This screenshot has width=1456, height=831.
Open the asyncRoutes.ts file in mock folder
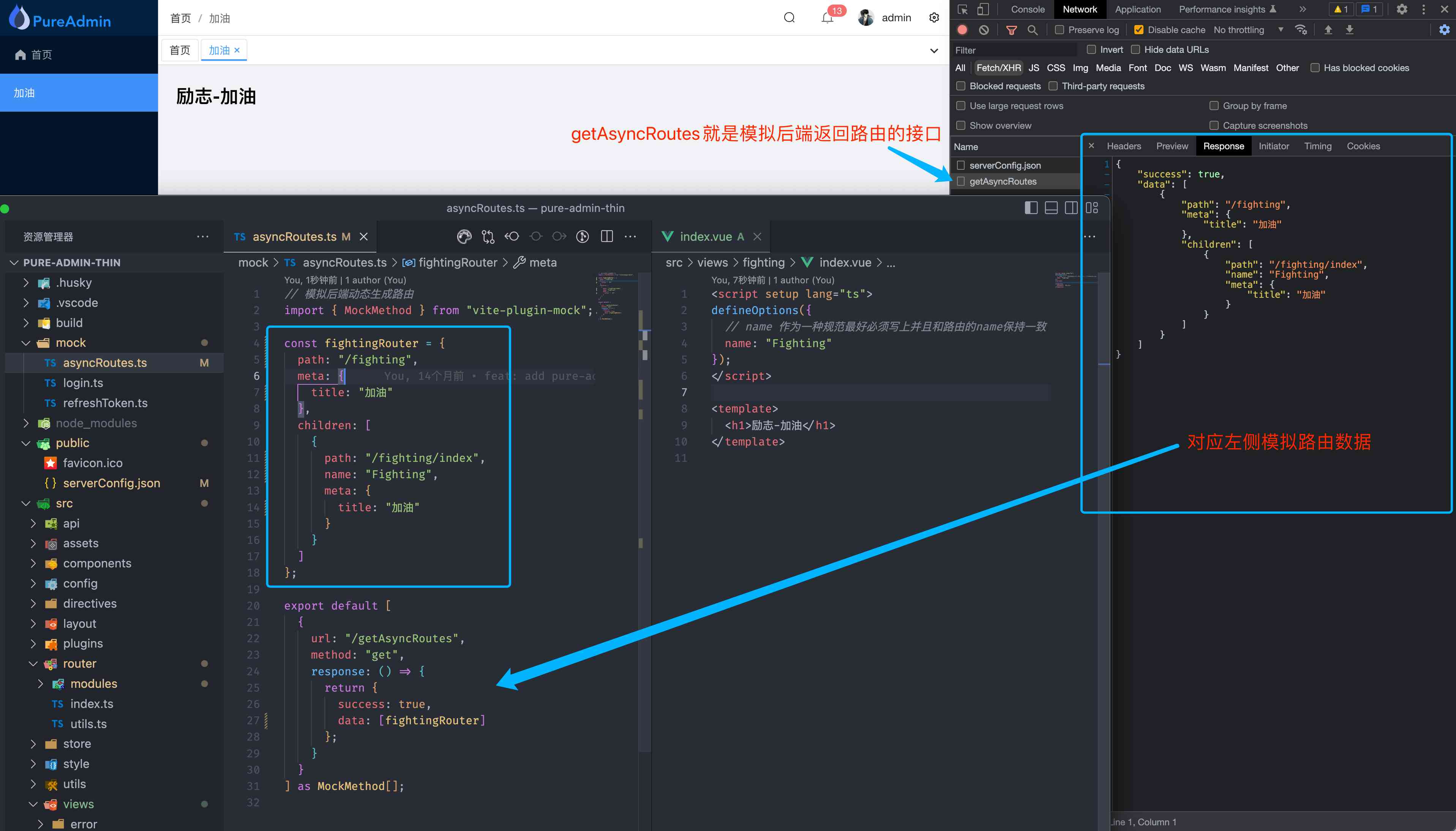pyautogui.click(x=105, y=362)
